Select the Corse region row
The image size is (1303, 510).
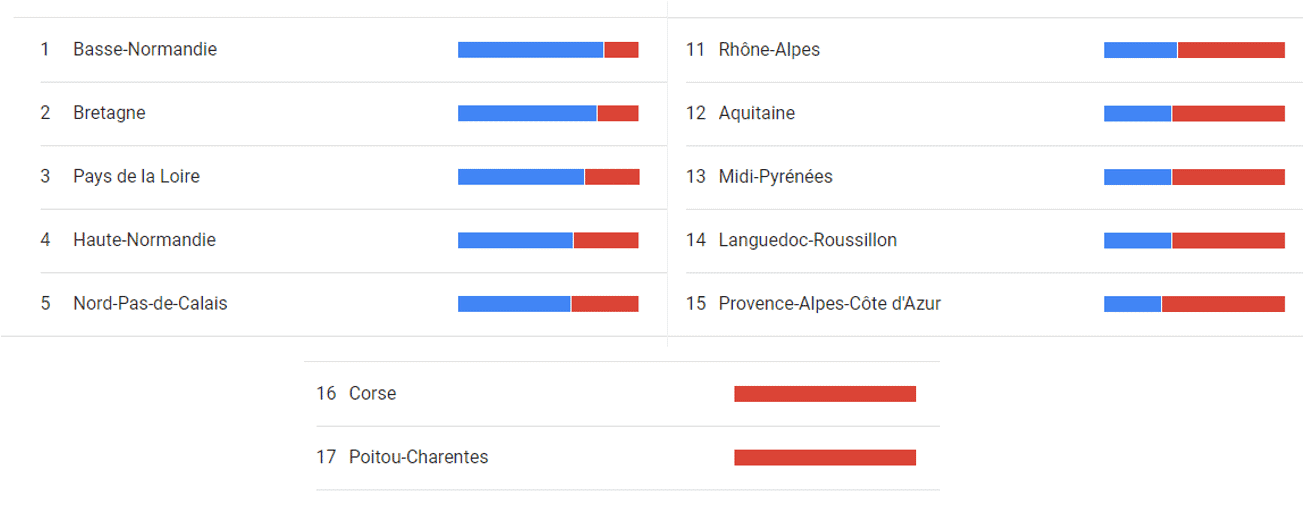tap(628, 394)
